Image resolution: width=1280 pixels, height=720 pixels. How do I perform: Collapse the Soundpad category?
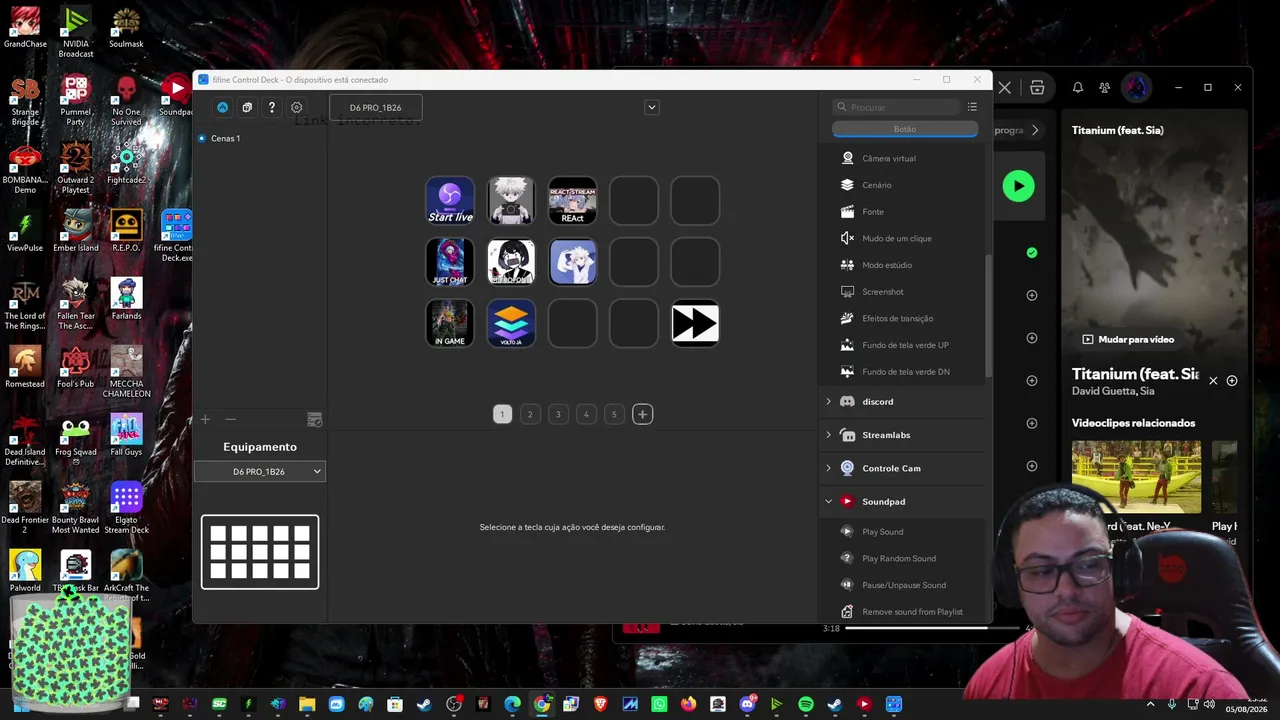point(828,501)
